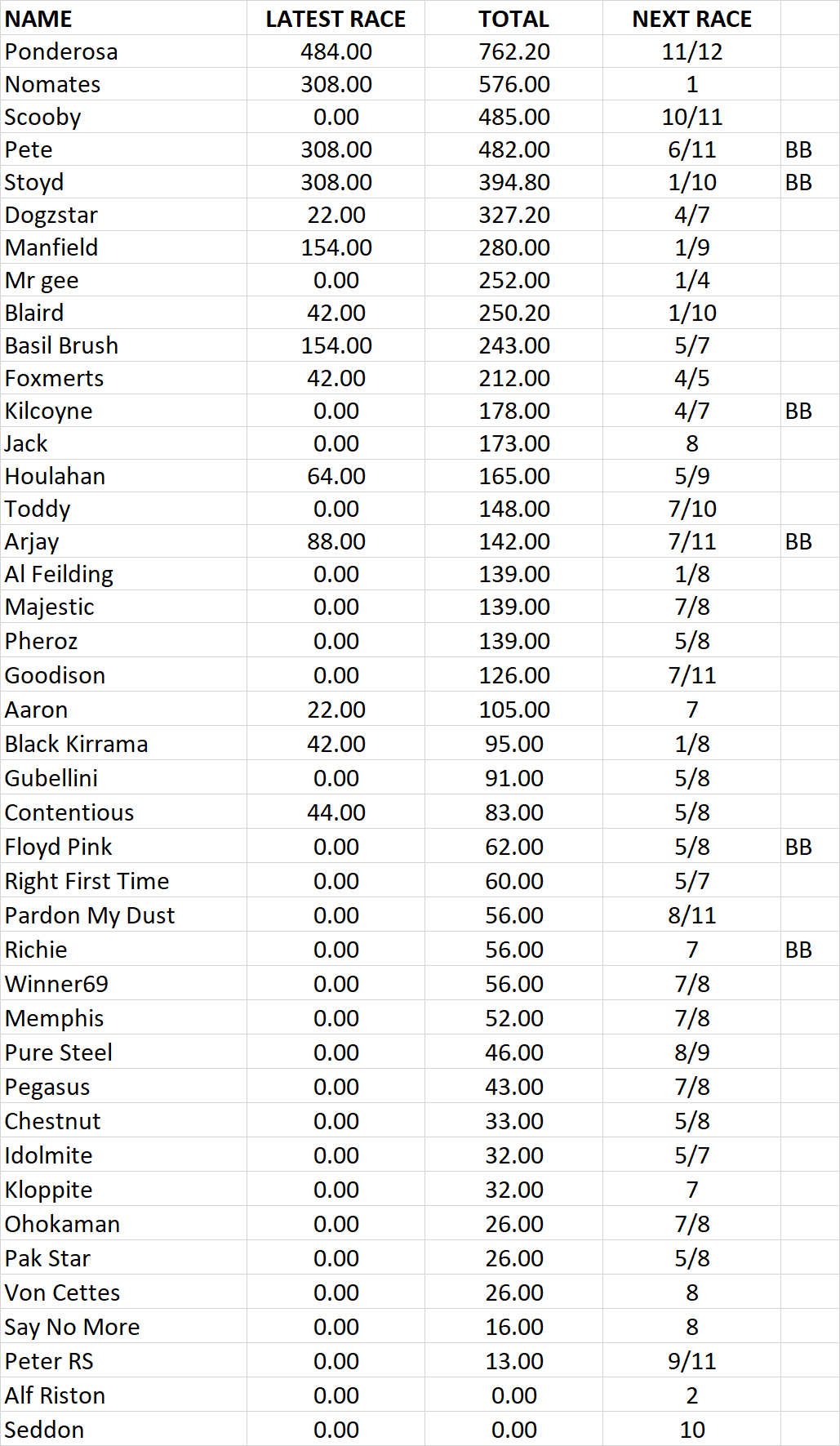Screen dimensions: 840x1446
Task: Click the NEXT RACE column header
Action: click(x=691, y=19)
